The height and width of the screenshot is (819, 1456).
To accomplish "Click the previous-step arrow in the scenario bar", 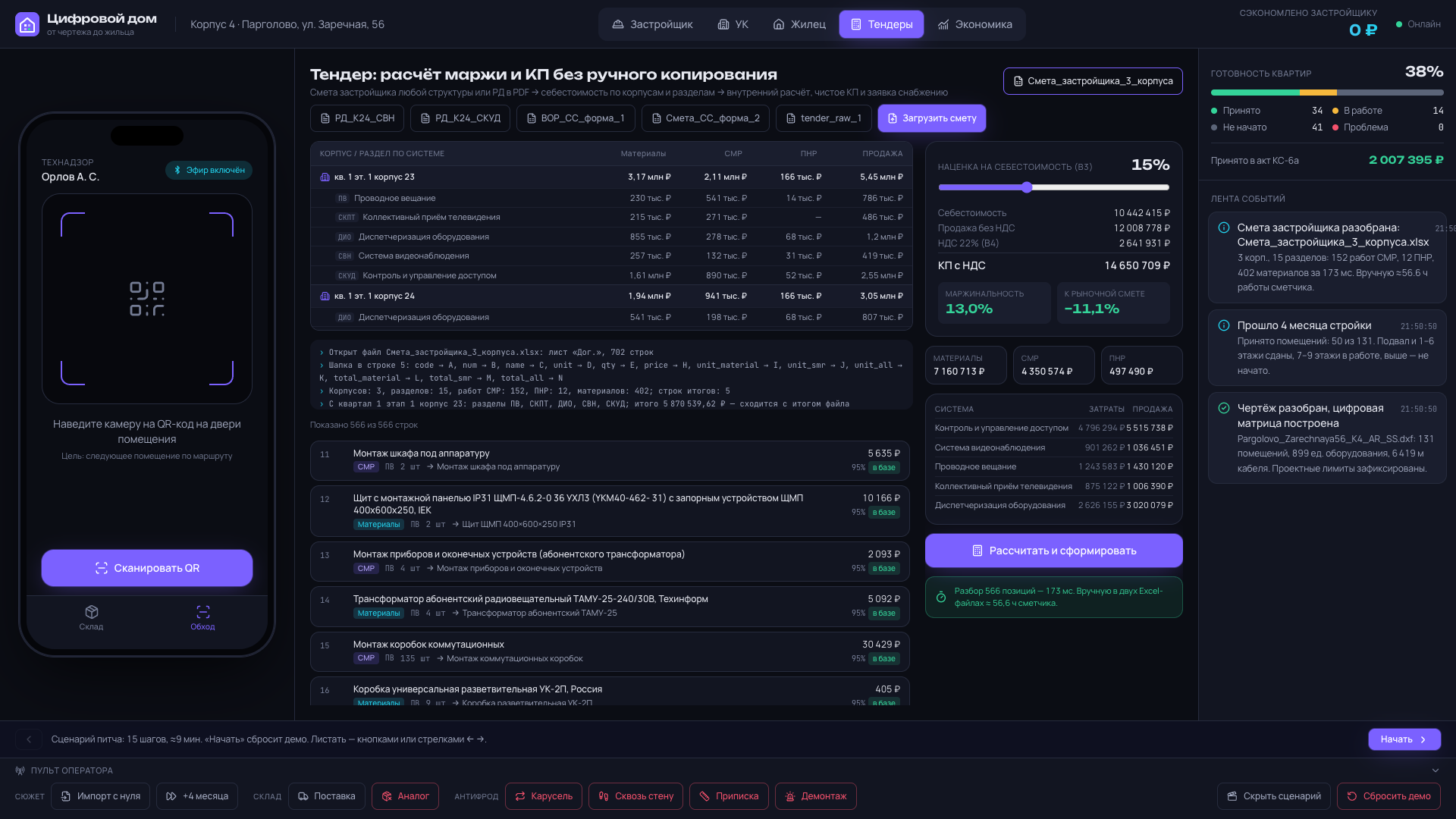I will coord(29,739).
